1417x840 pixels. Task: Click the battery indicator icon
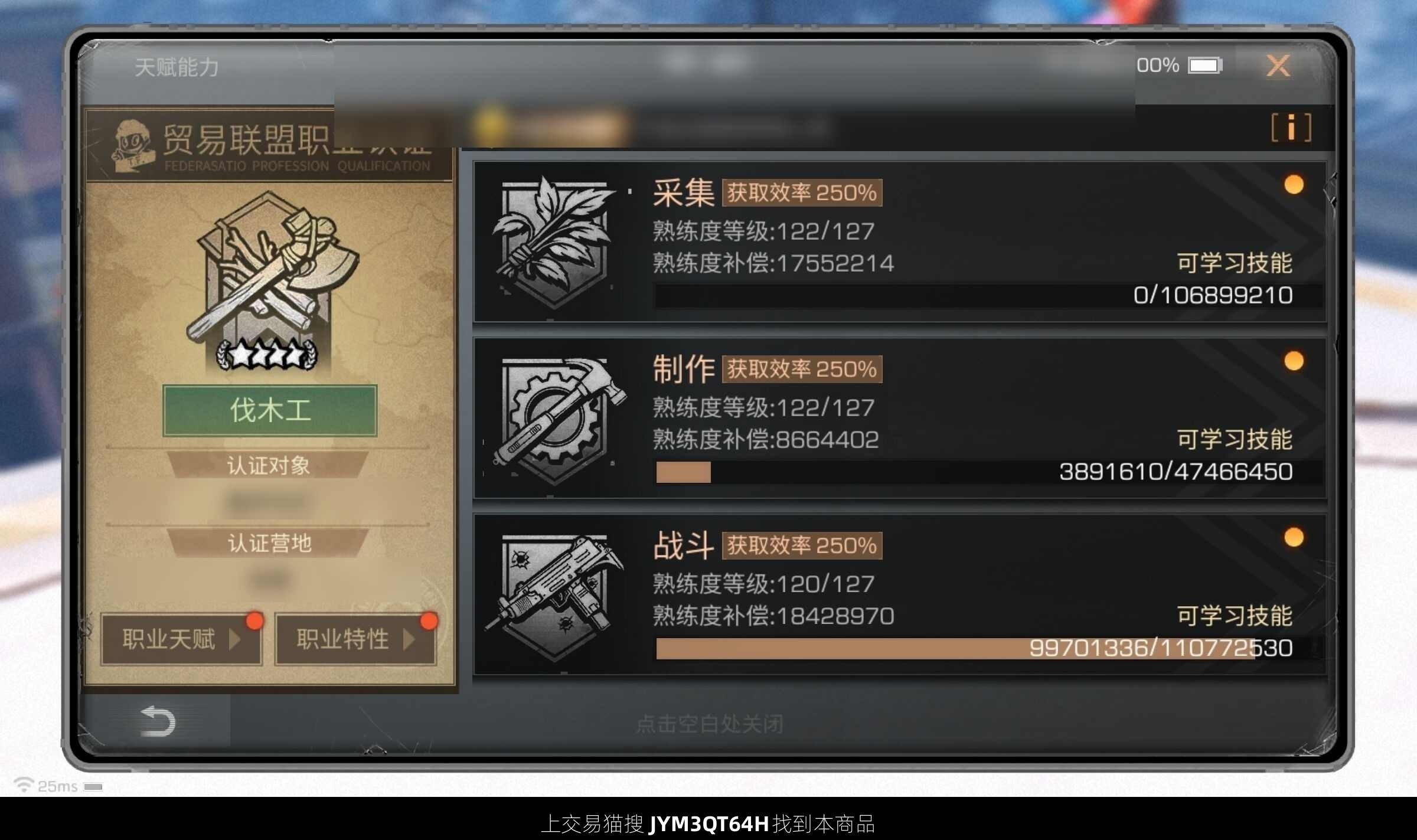[1205, 65]
